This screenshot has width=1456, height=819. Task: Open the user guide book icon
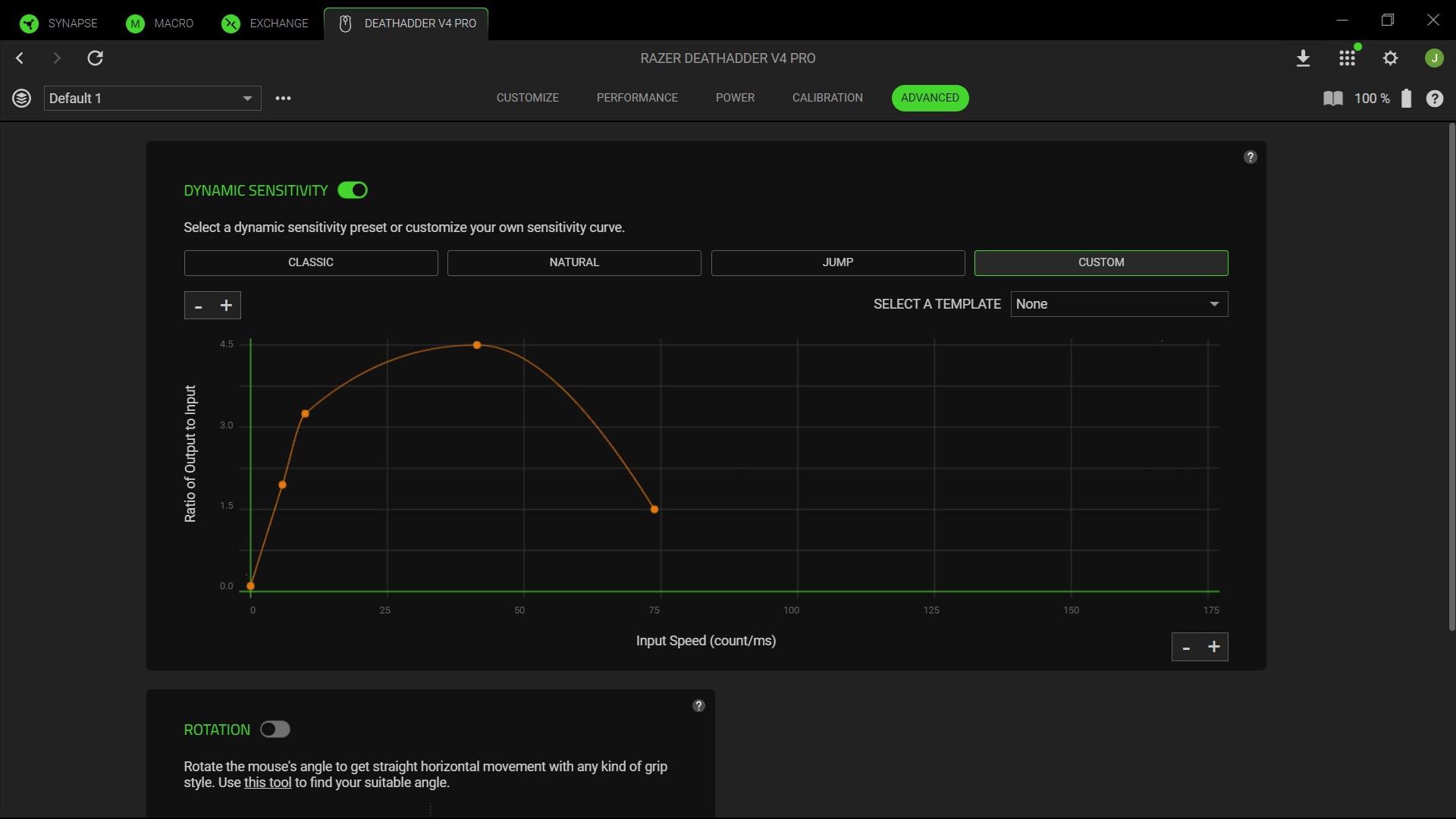coord(1333,99)
